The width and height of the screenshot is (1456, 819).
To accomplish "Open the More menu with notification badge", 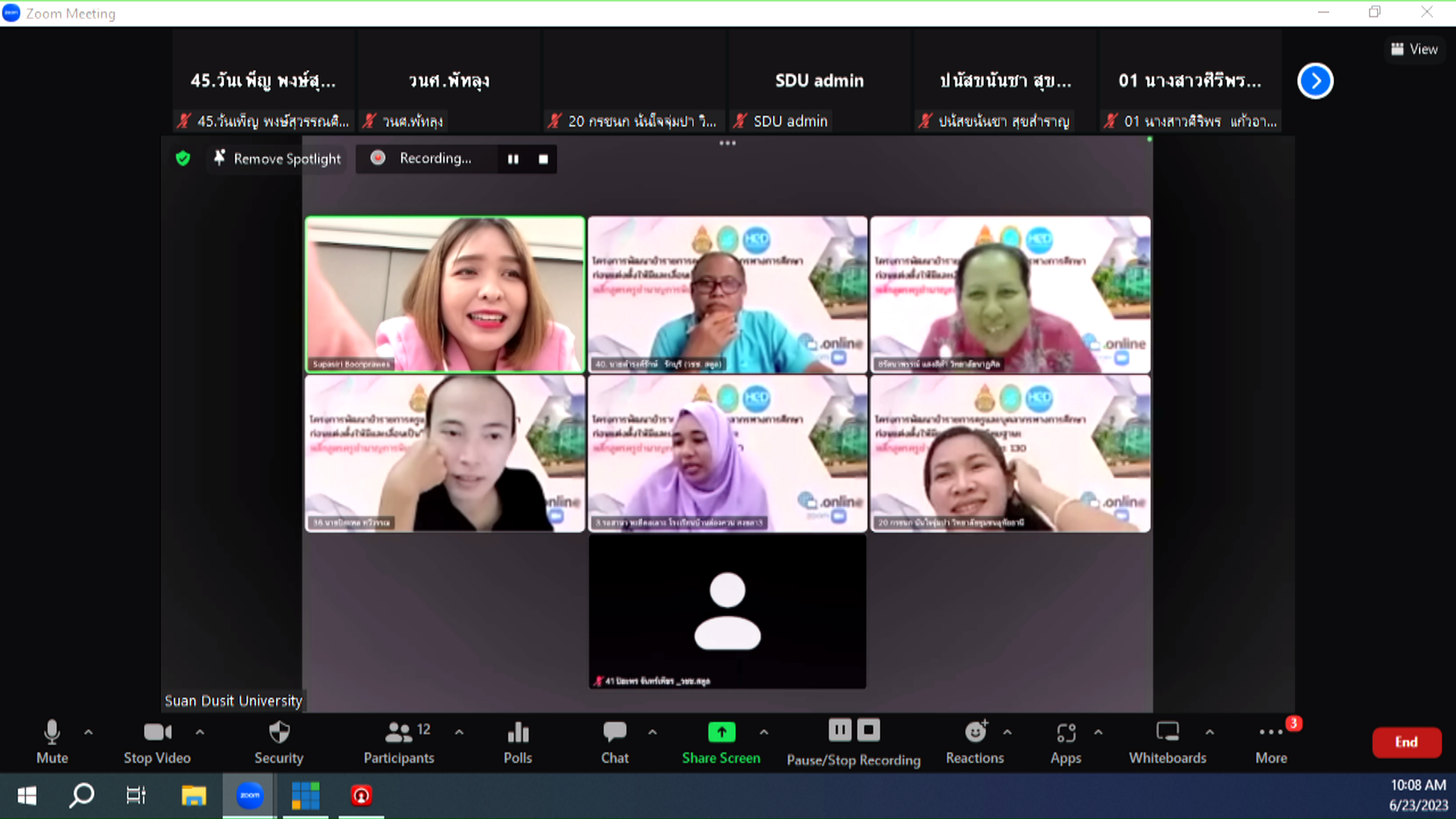I will 1271,733.
